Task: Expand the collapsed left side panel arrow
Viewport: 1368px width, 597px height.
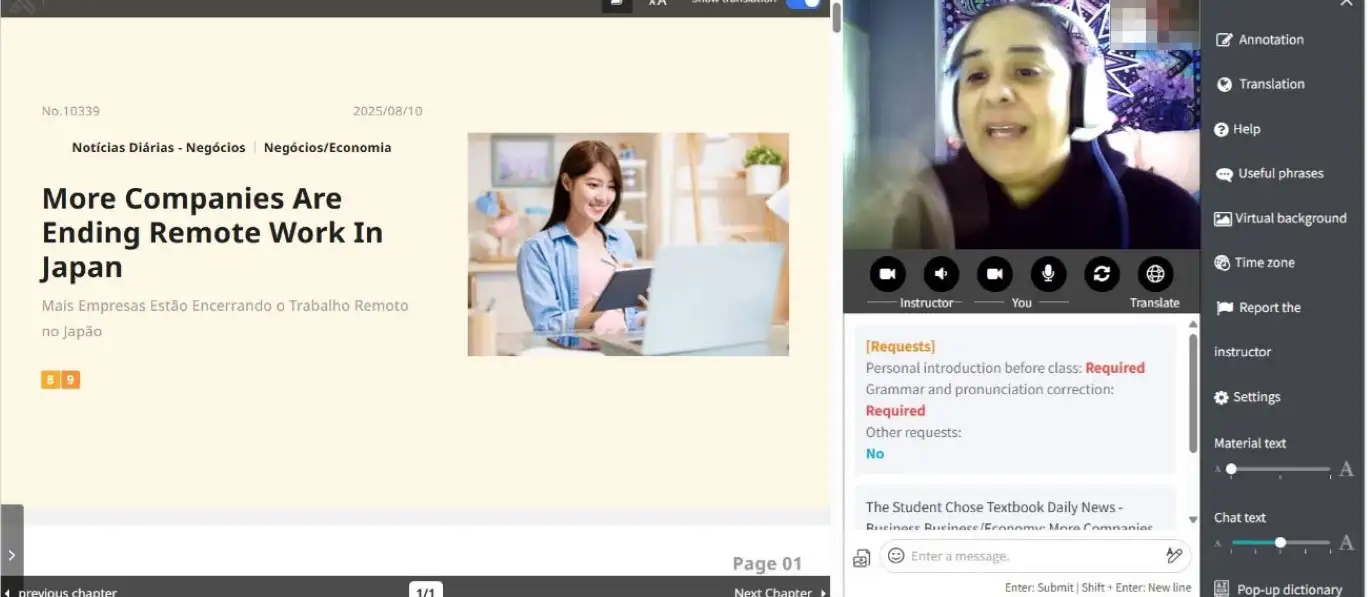Action: pos(11,555)
